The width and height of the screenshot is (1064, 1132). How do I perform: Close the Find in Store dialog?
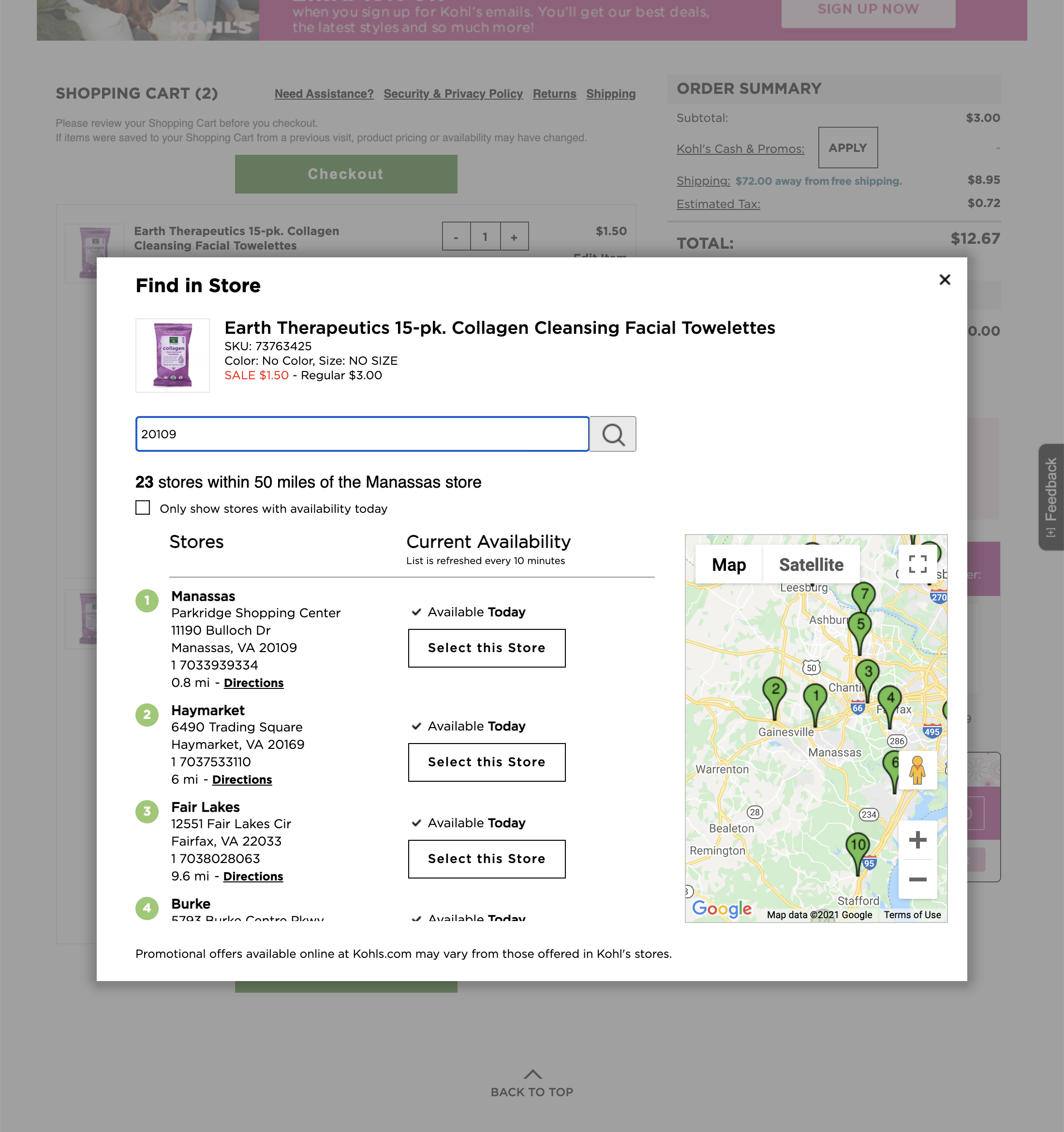pos(945,280)
